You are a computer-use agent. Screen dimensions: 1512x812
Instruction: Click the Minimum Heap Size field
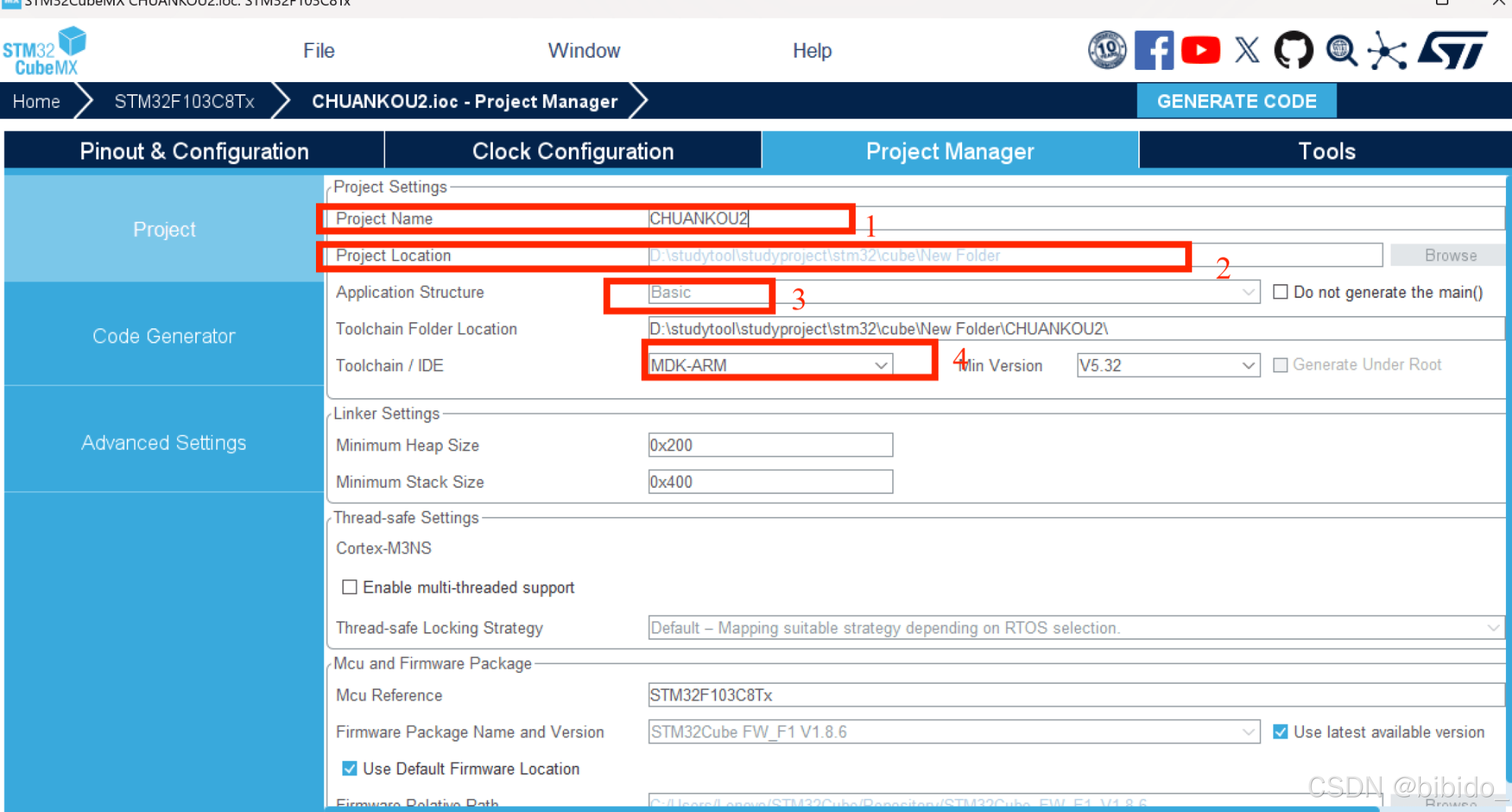point(770,445)
